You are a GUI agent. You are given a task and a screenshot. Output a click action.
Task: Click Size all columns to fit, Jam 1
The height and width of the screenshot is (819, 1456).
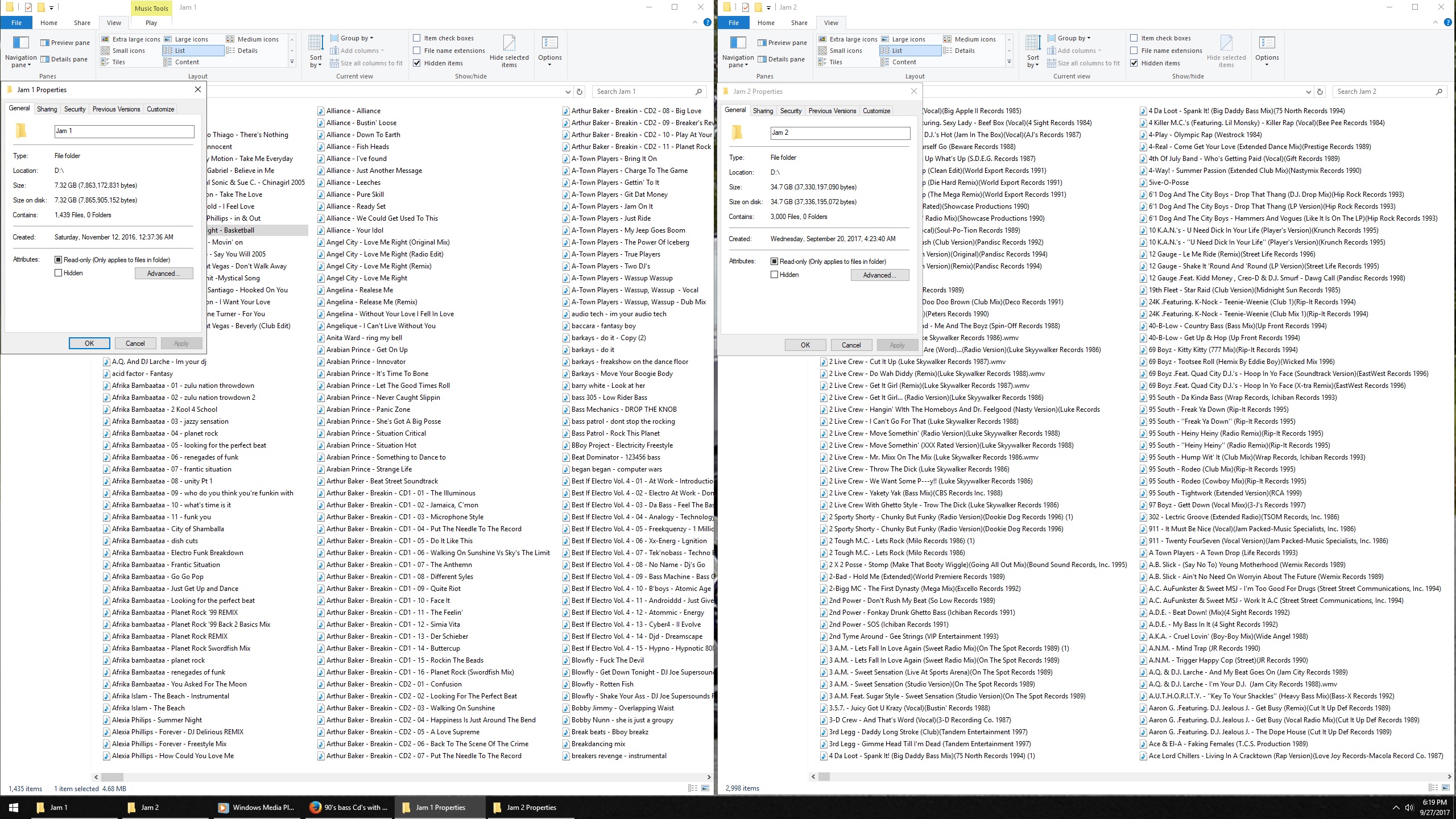[366, 63]
